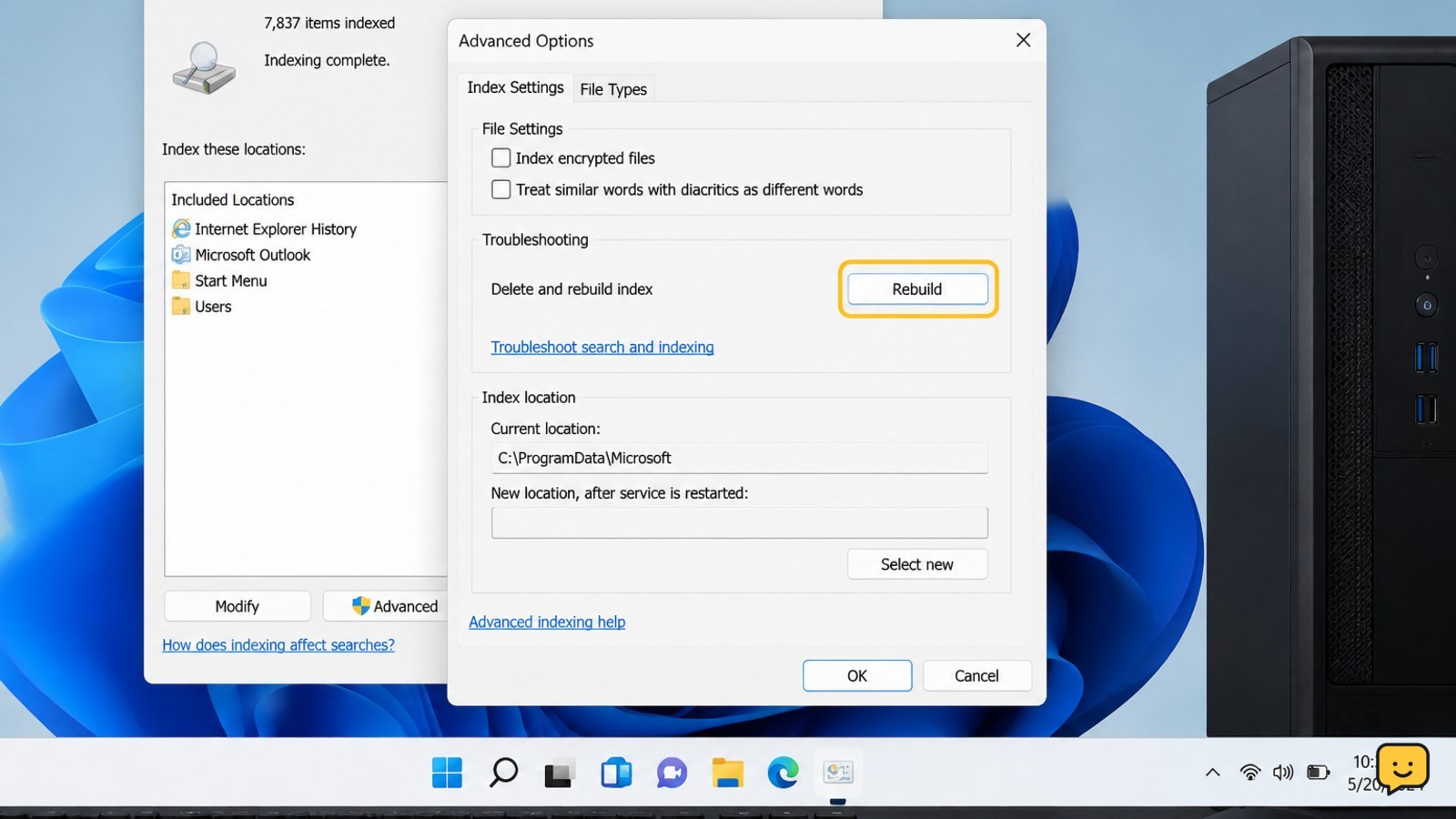Click Modify in Indexing Options window
The height and width of the screenshot is (819, 1456).
click(238, 606)
